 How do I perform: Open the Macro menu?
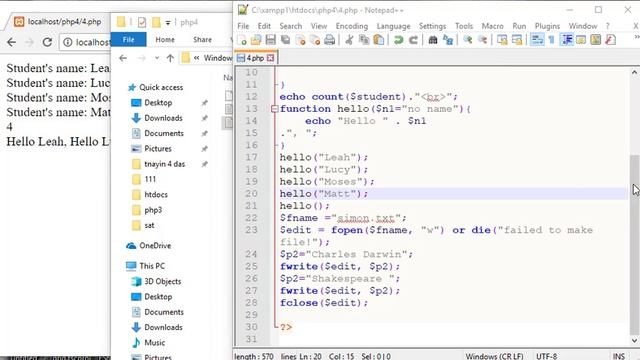tap(493, 26)
